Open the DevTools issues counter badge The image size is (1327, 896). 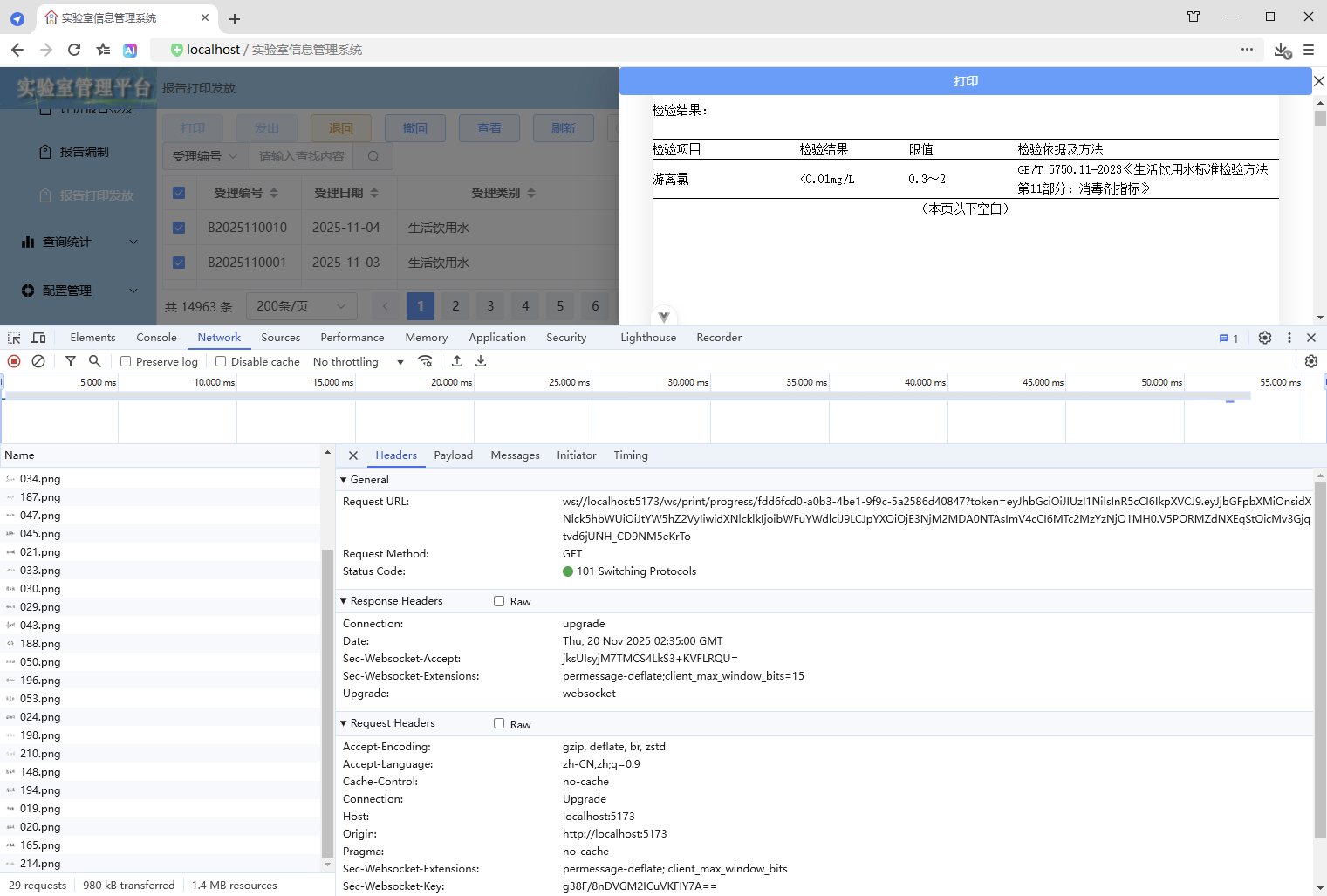pos(1228,339)
